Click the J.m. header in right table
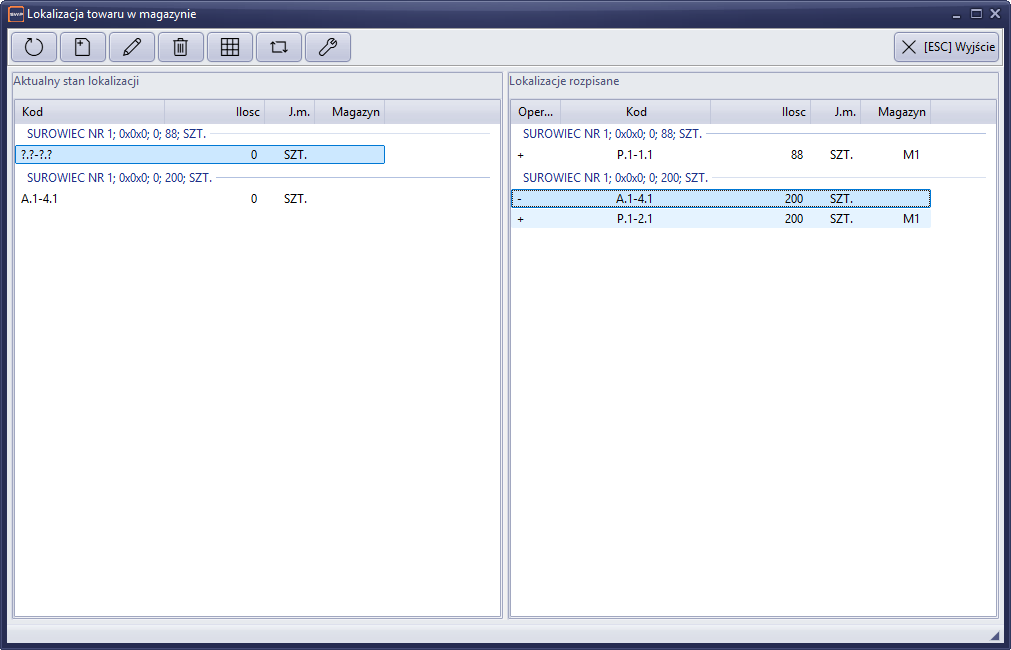 [836, 112]
